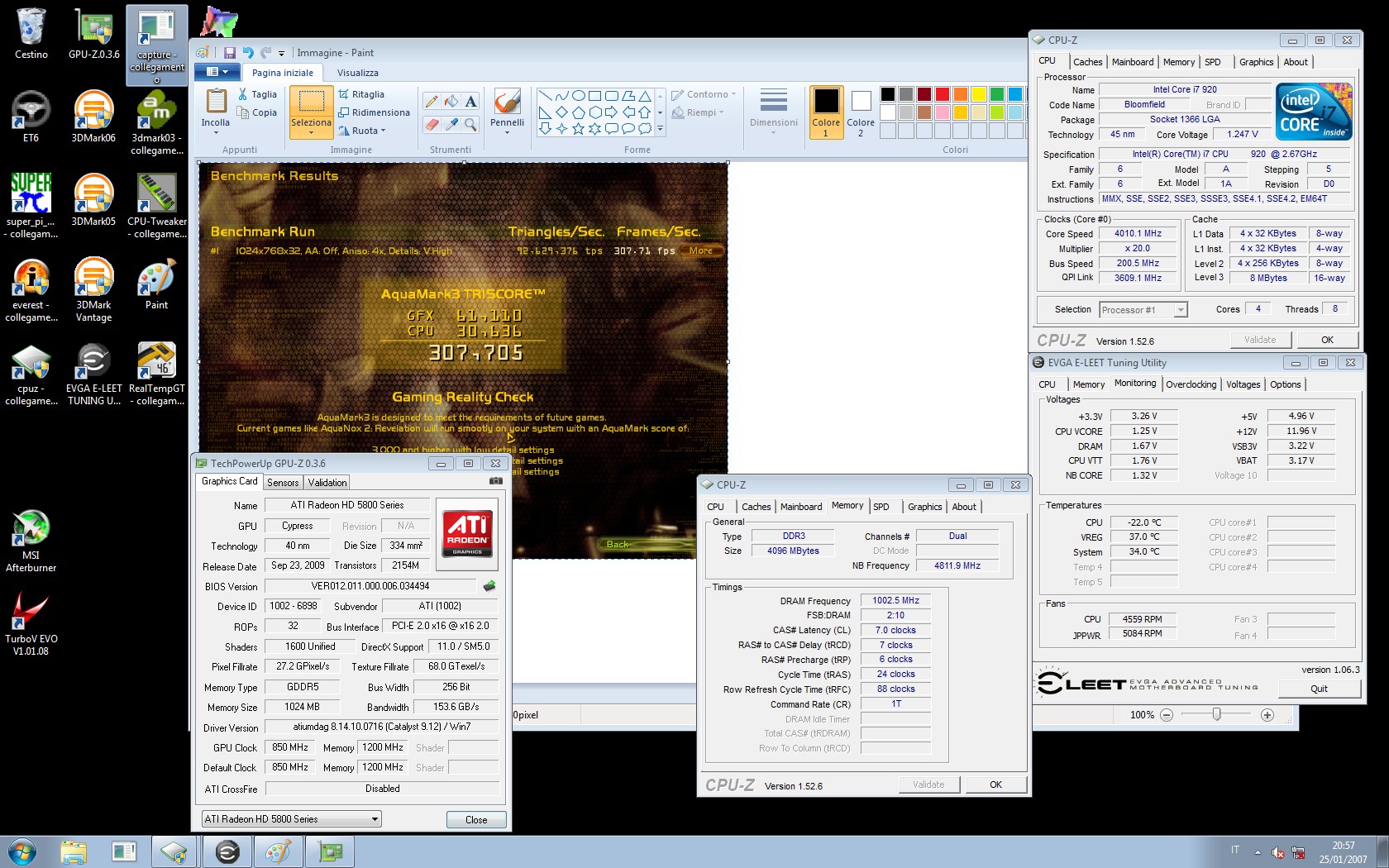Click the Paint save icon in title bar
The image size is (1389, 868).
tap(230, 53)
